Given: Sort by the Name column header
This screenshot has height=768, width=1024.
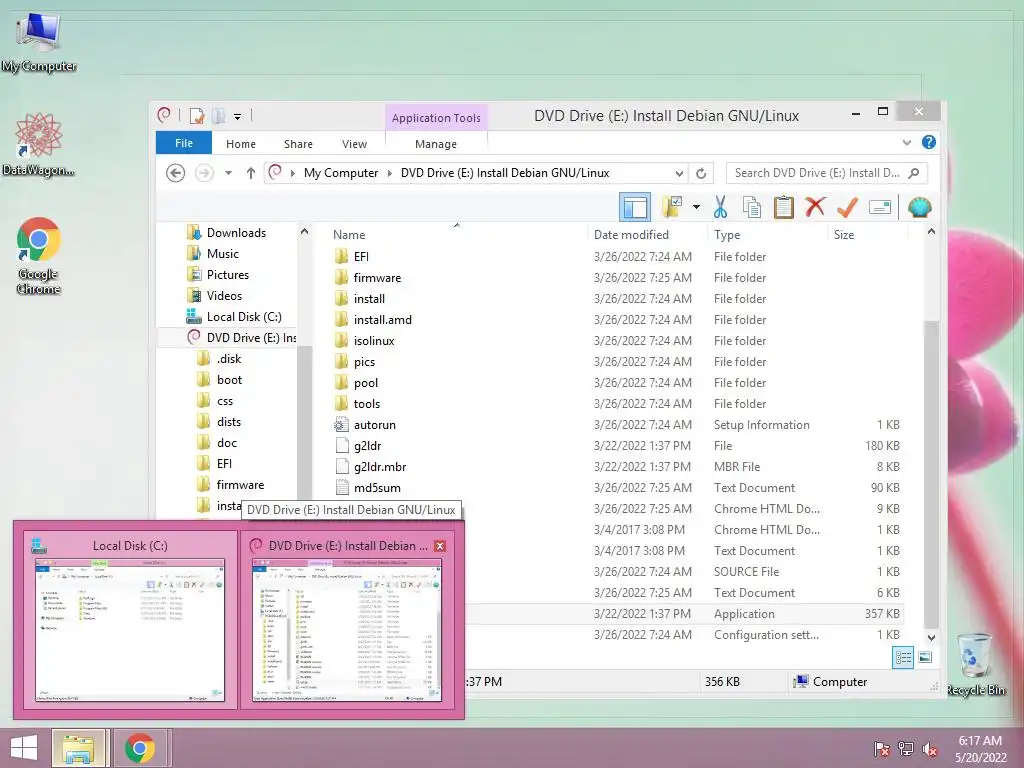Looking at the screenshot, I should [349, 234].
